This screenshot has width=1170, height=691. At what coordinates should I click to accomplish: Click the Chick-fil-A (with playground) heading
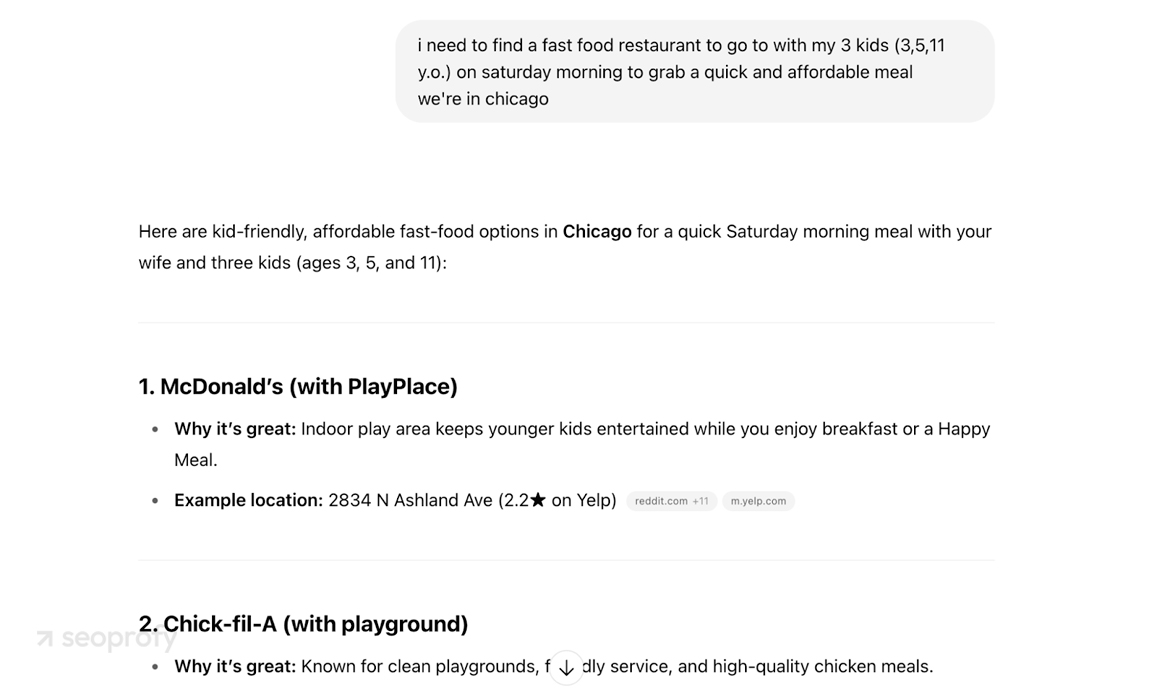pos(303,624)
